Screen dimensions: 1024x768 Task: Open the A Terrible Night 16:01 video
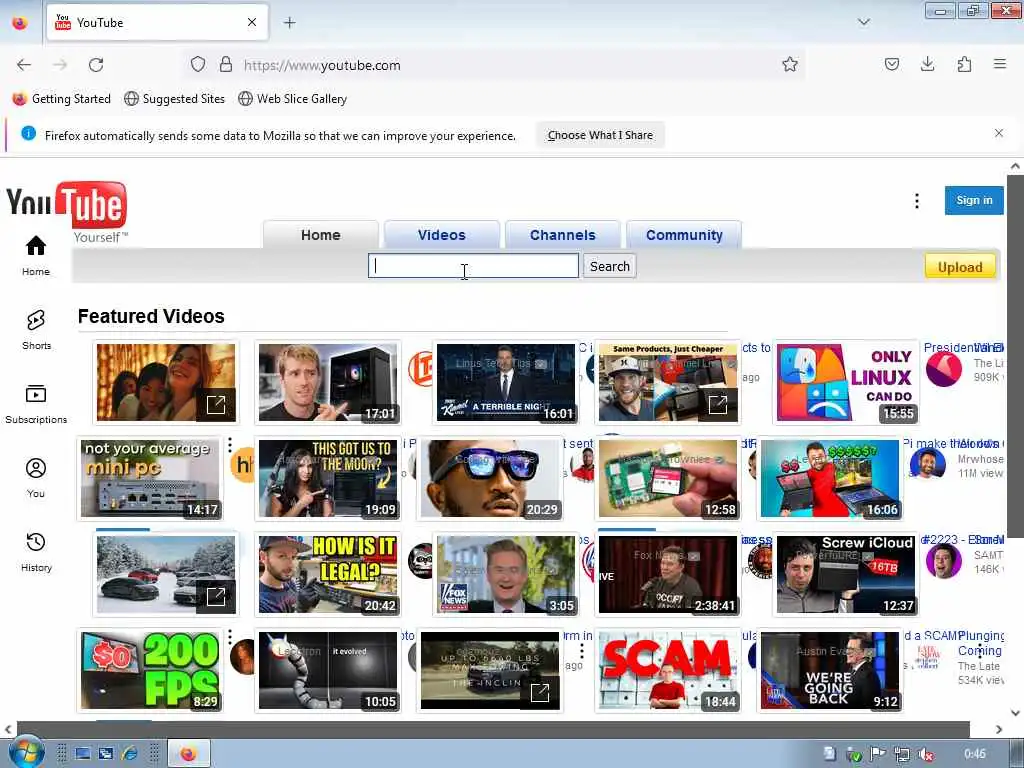coord(505,382)
